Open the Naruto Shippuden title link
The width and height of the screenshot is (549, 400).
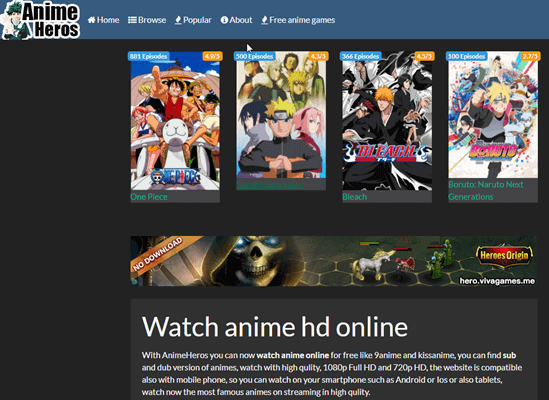pos(270,185)
